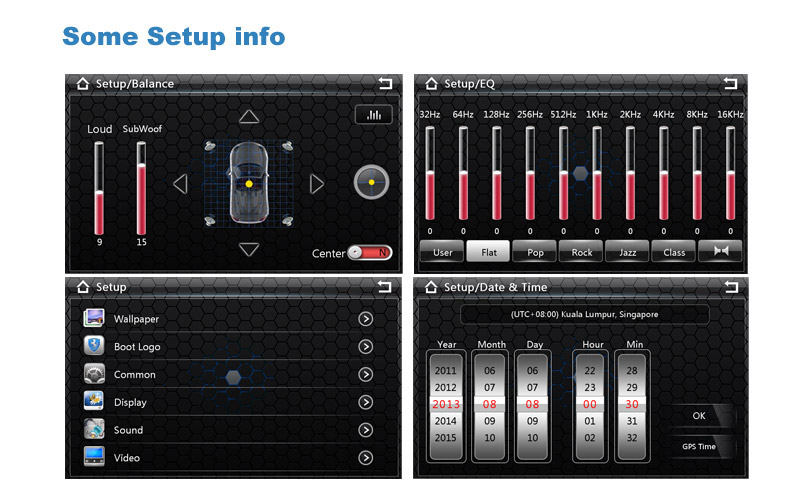Click the balance up arrow
The image size is (800, 497).
249,117
